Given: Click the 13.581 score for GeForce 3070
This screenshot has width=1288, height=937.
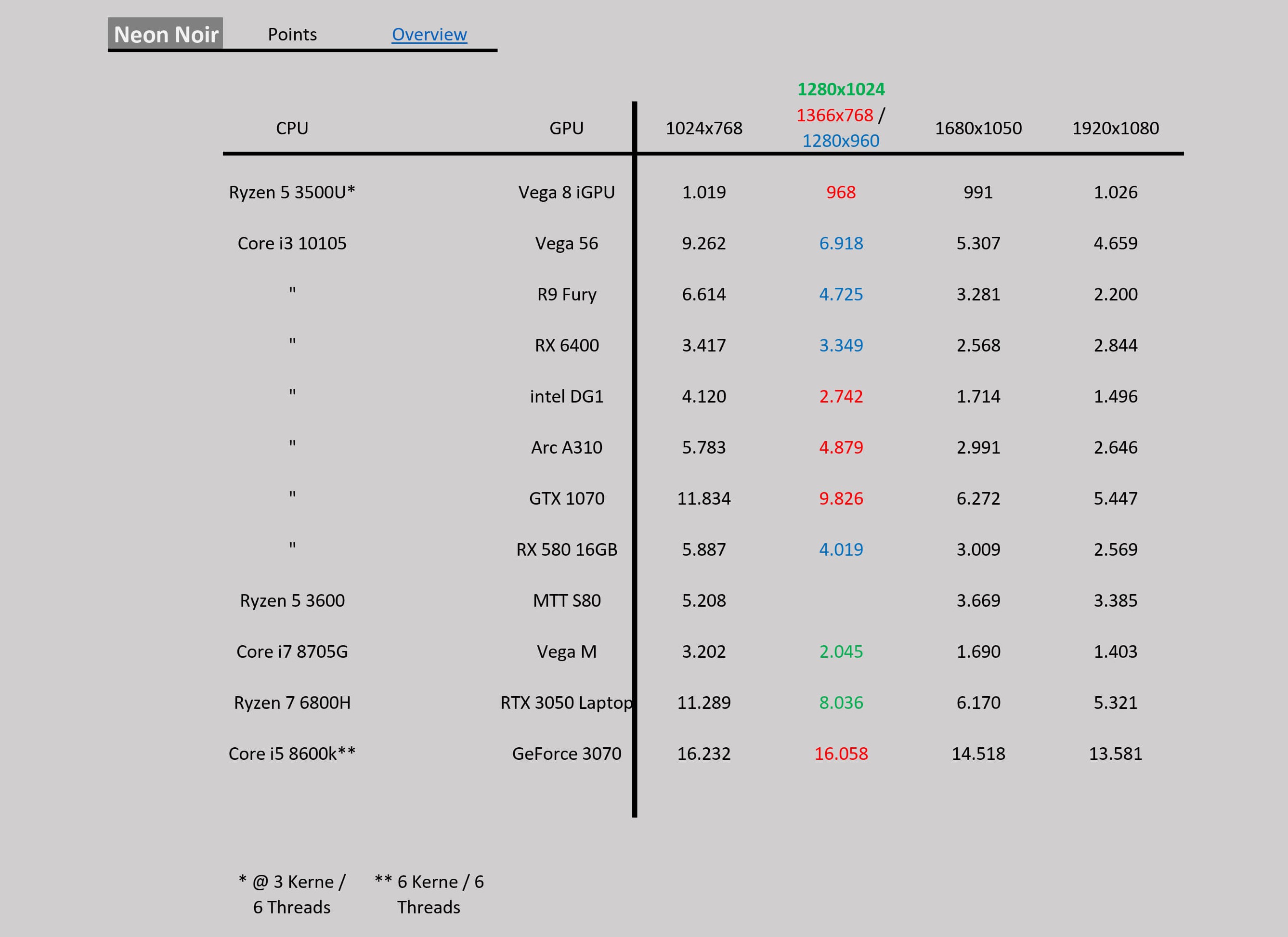Looking at the screenshot, I should click(1115, 754).
